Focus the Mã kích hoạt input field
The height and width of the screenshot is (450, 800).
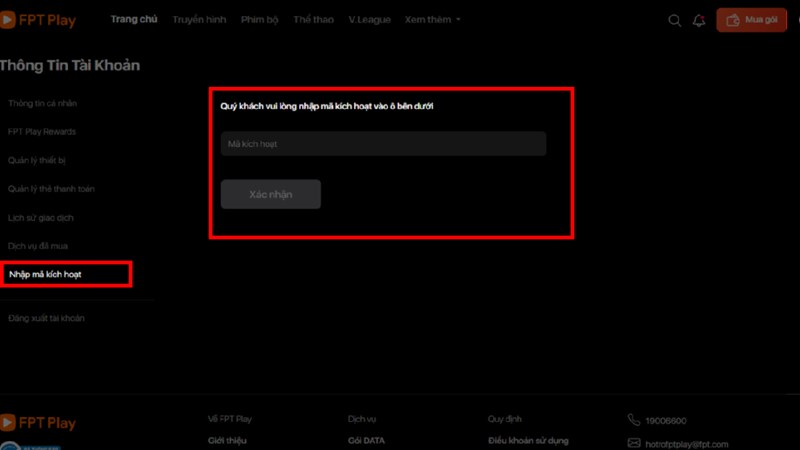(x=383, y=144)
